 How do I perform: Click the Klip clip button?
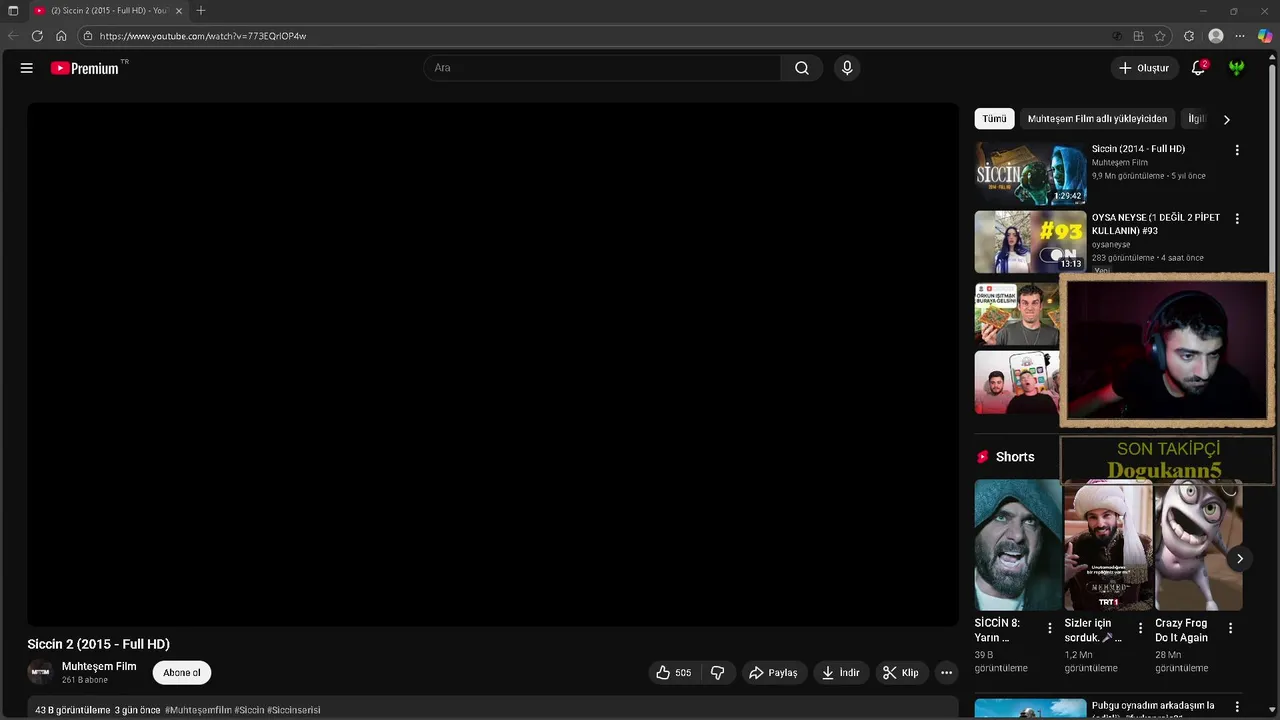(900, 673)
